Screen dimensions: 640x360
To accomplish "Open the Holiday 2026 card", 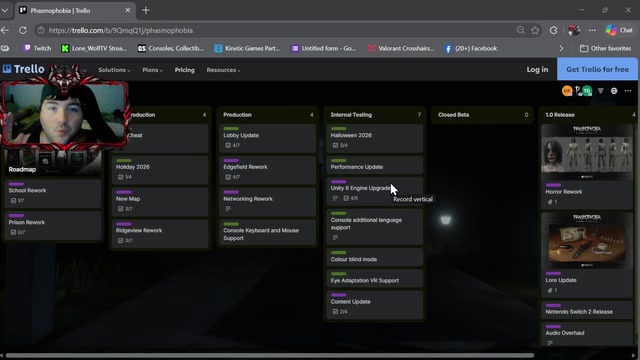I will pyautogui.click(x=160, y=170).
